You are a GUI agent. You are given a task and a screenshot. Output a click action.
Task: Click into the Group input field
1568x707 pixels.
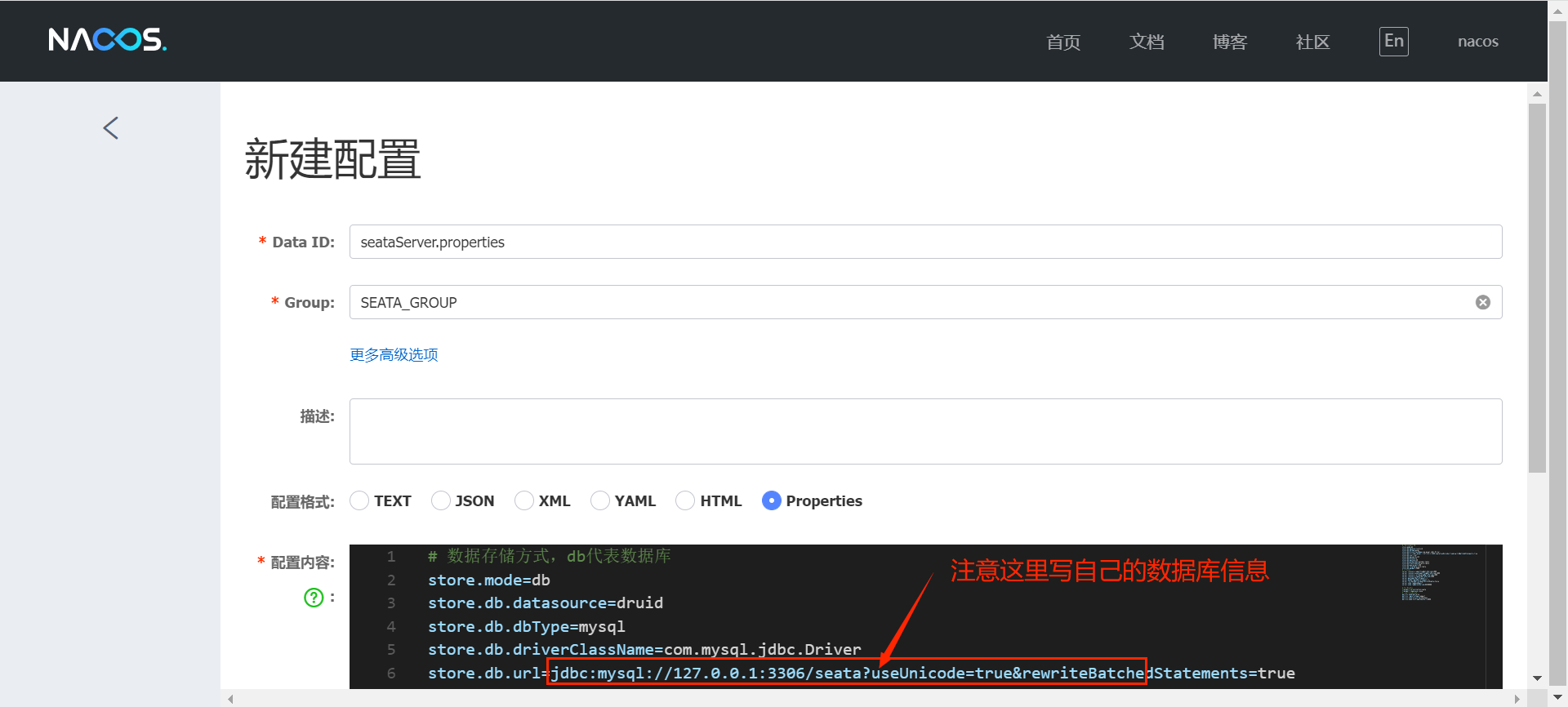[x=925, y=302]
